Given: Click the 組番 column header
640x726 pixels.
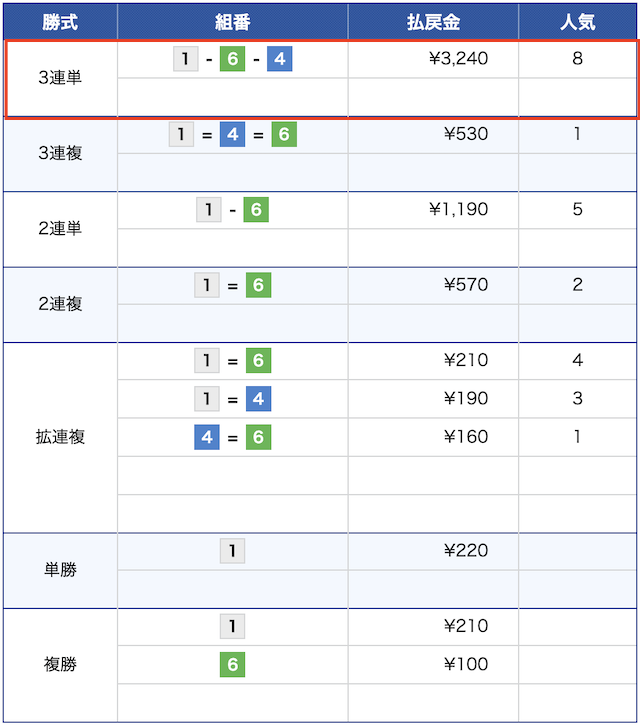Looking at the screenshot, I should [232, 22].
